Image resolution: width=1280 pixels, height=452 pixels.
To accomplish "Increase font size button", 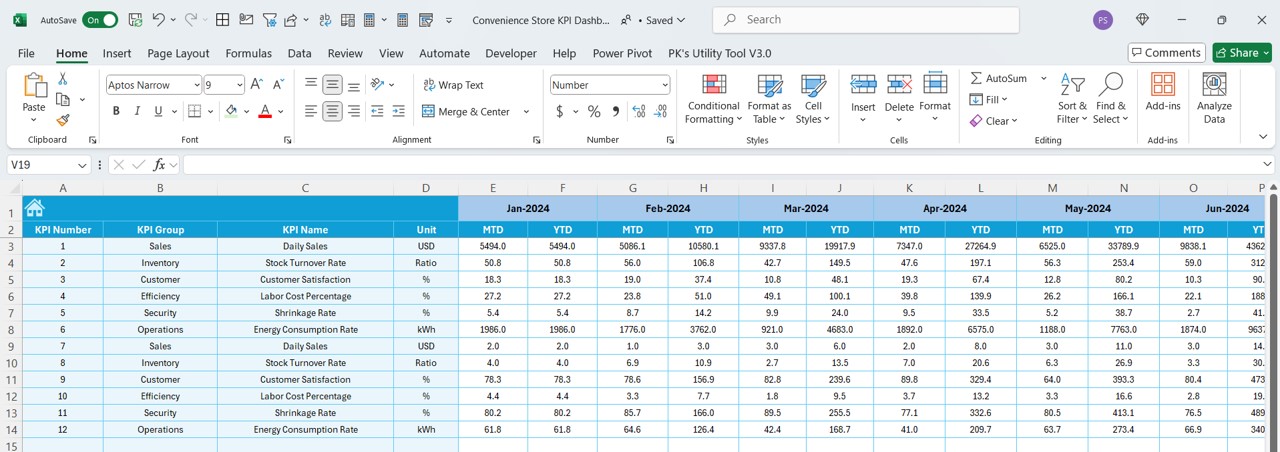I will pos(257,85).
